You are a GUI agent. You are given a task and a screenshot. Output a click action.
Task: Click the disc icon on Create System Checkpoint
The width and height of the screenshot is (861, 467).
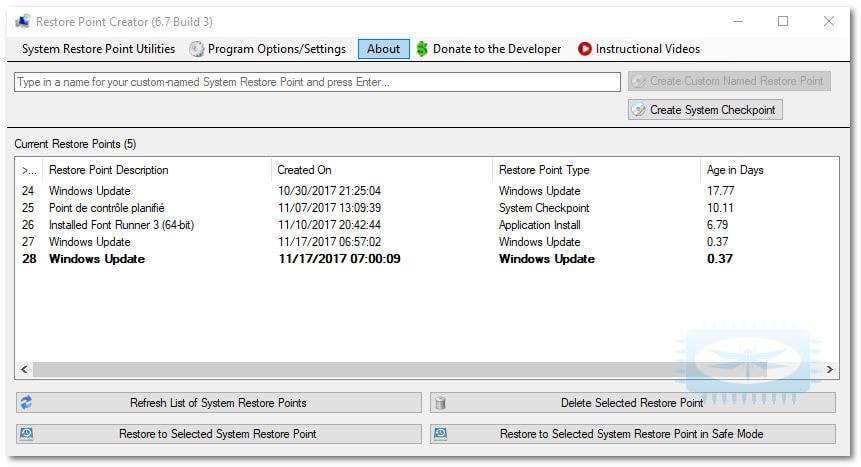coord(638,109)
